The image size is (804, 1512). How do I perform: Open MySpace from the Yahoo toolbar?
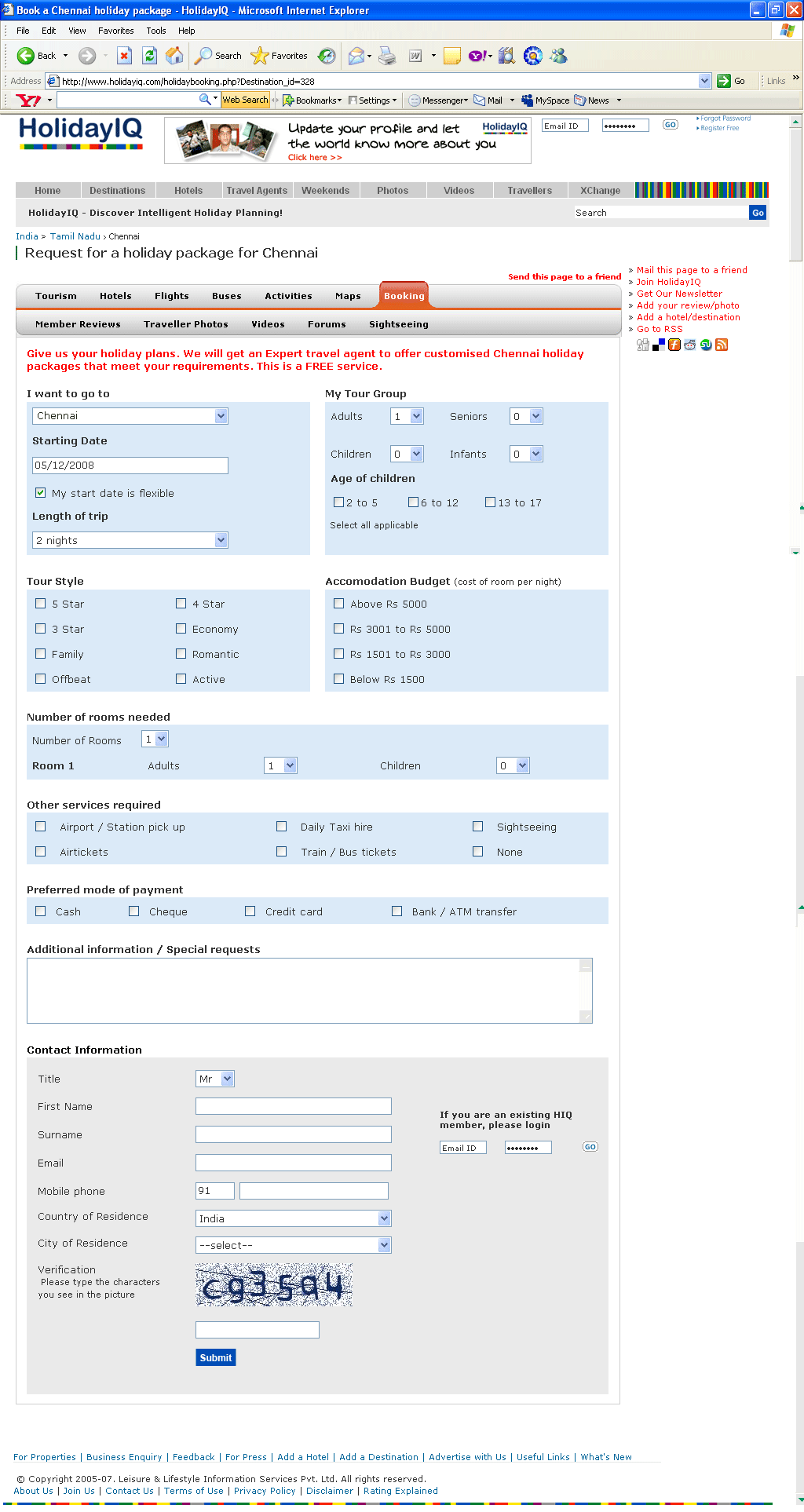546,100
